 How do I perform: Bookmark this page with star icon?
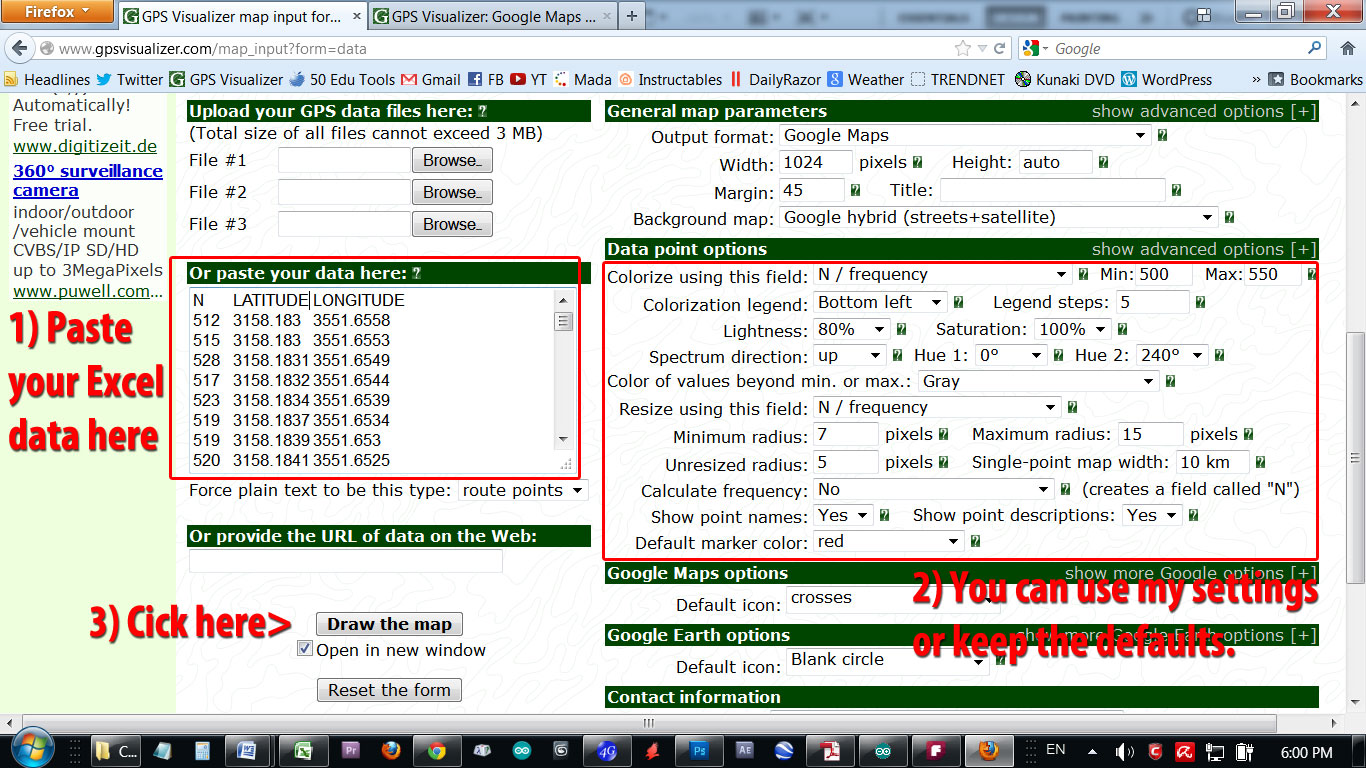963,48
